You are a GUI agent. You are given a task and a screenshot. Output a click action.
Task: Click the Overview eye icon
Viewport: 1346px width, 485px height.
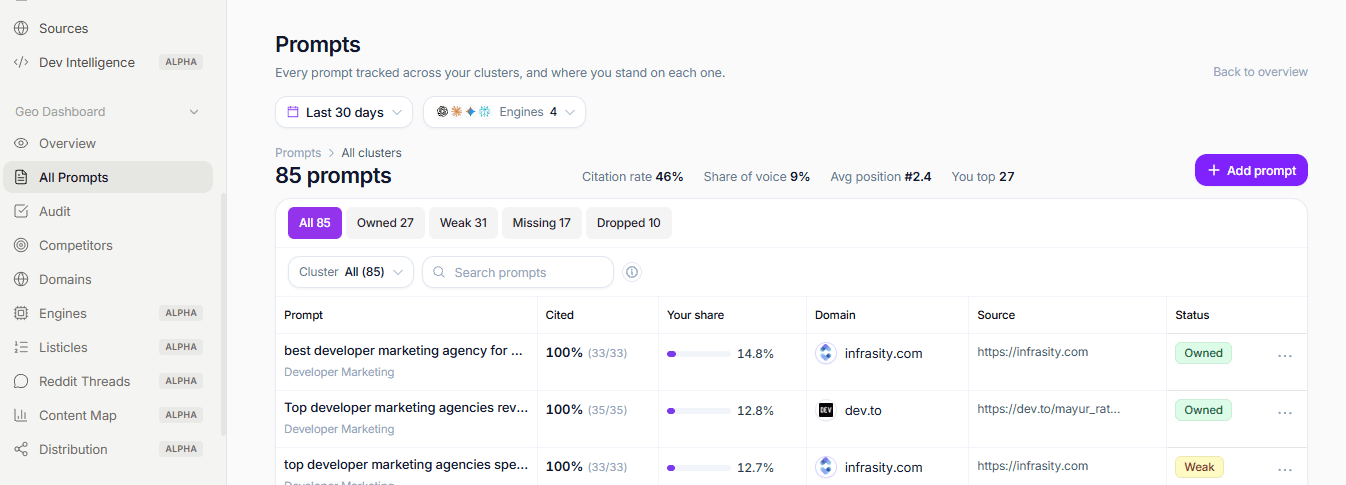coord(21,143)
